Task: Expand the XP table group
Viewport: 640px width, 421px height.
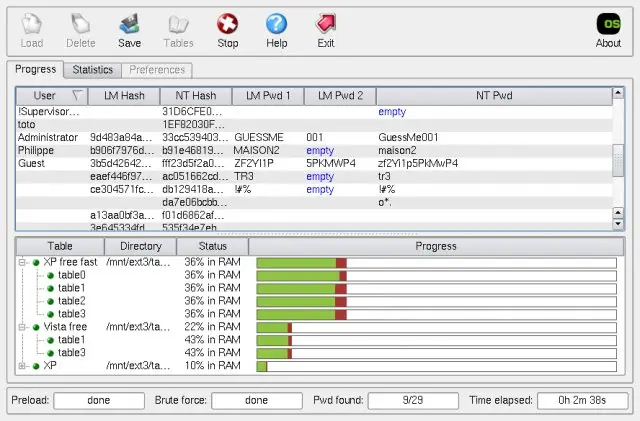Action: coord(22,365)
